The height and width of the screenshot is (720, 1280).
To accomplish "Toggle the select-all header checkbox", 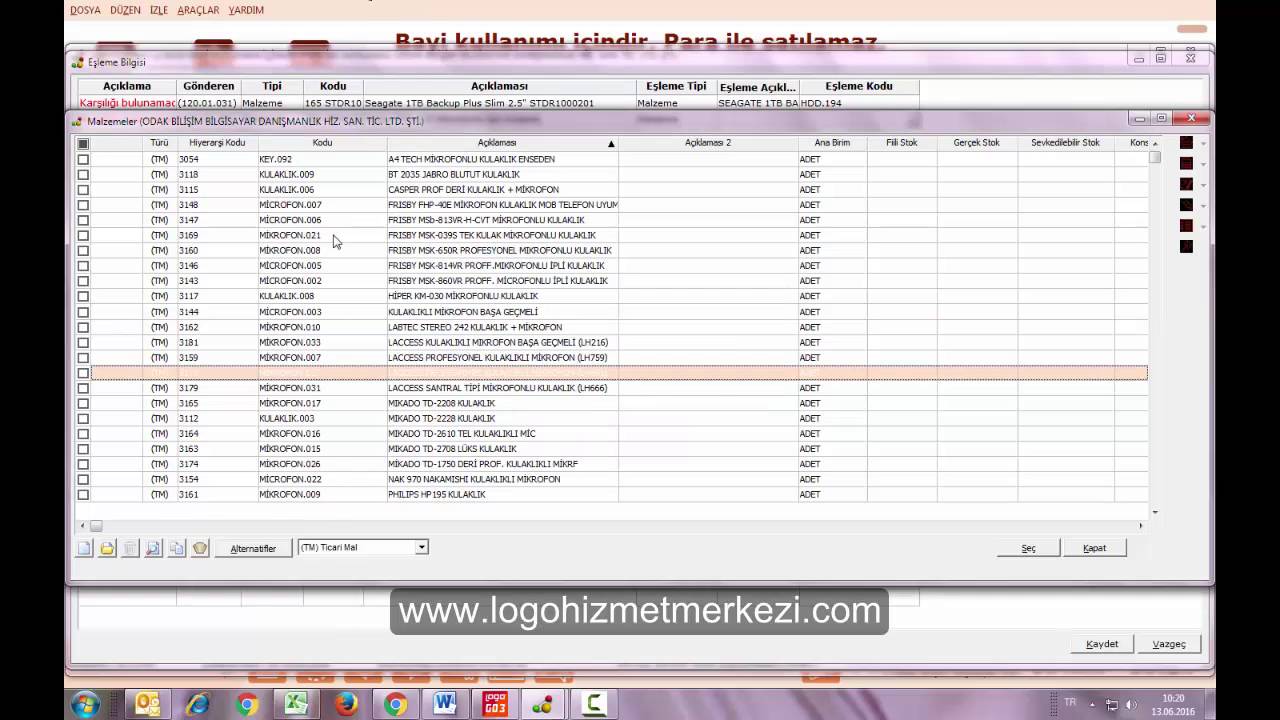I will (83, 143).
